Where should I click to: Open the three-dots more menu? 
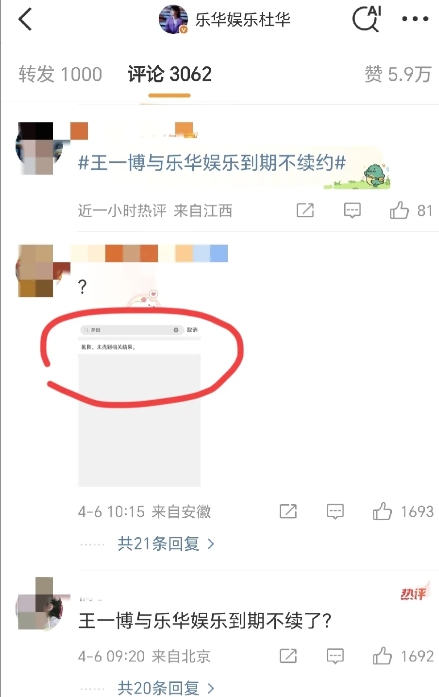point(415,19)
